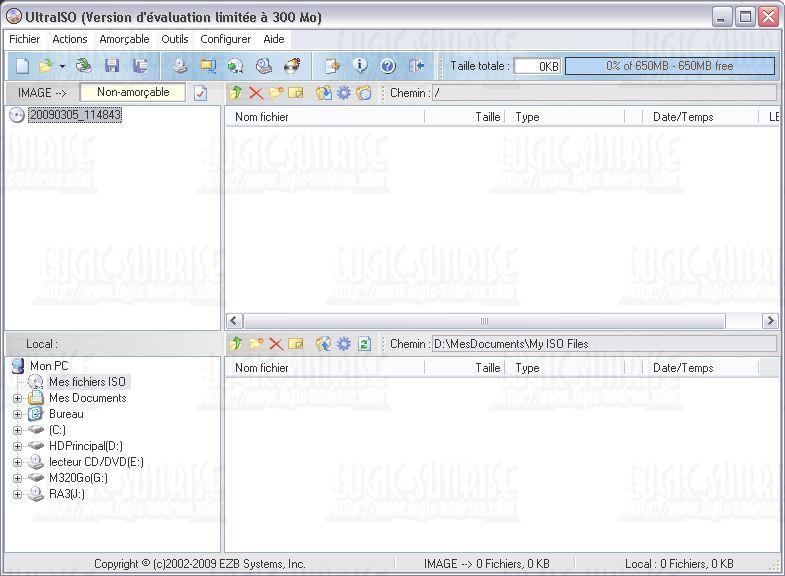Sort local list by Type column header

tap(565, 368)
